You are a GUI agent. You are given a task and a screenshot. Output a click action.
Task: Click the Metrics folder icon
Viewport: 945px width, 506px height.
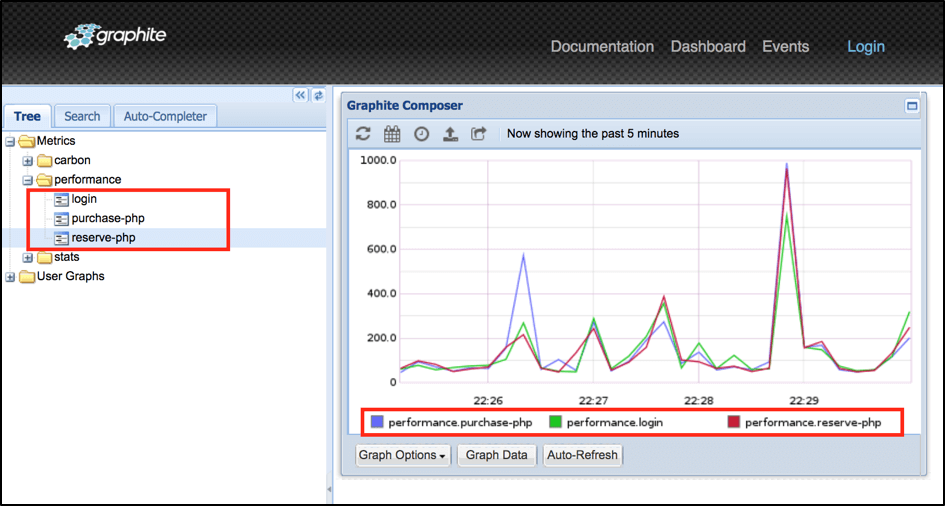(x=27, y=141)
